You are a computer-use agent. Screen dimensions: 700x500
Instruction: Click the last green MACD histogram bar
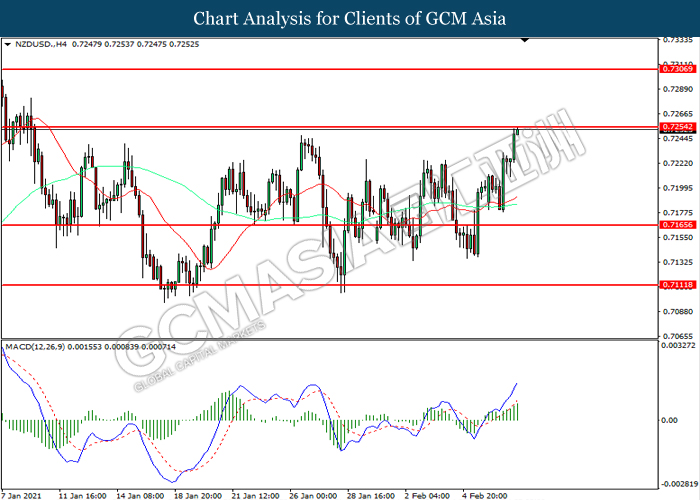518,410
